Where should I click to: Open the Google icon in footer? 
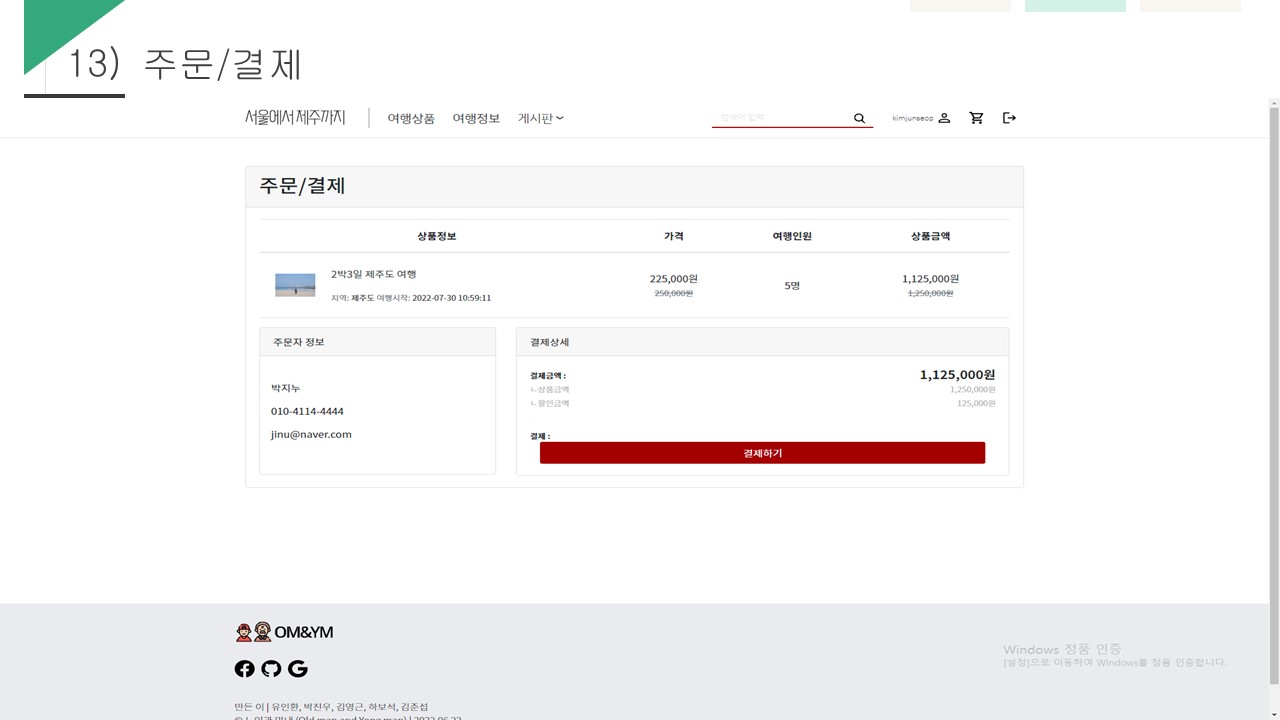pyautogui.click(x=298, y=669)
